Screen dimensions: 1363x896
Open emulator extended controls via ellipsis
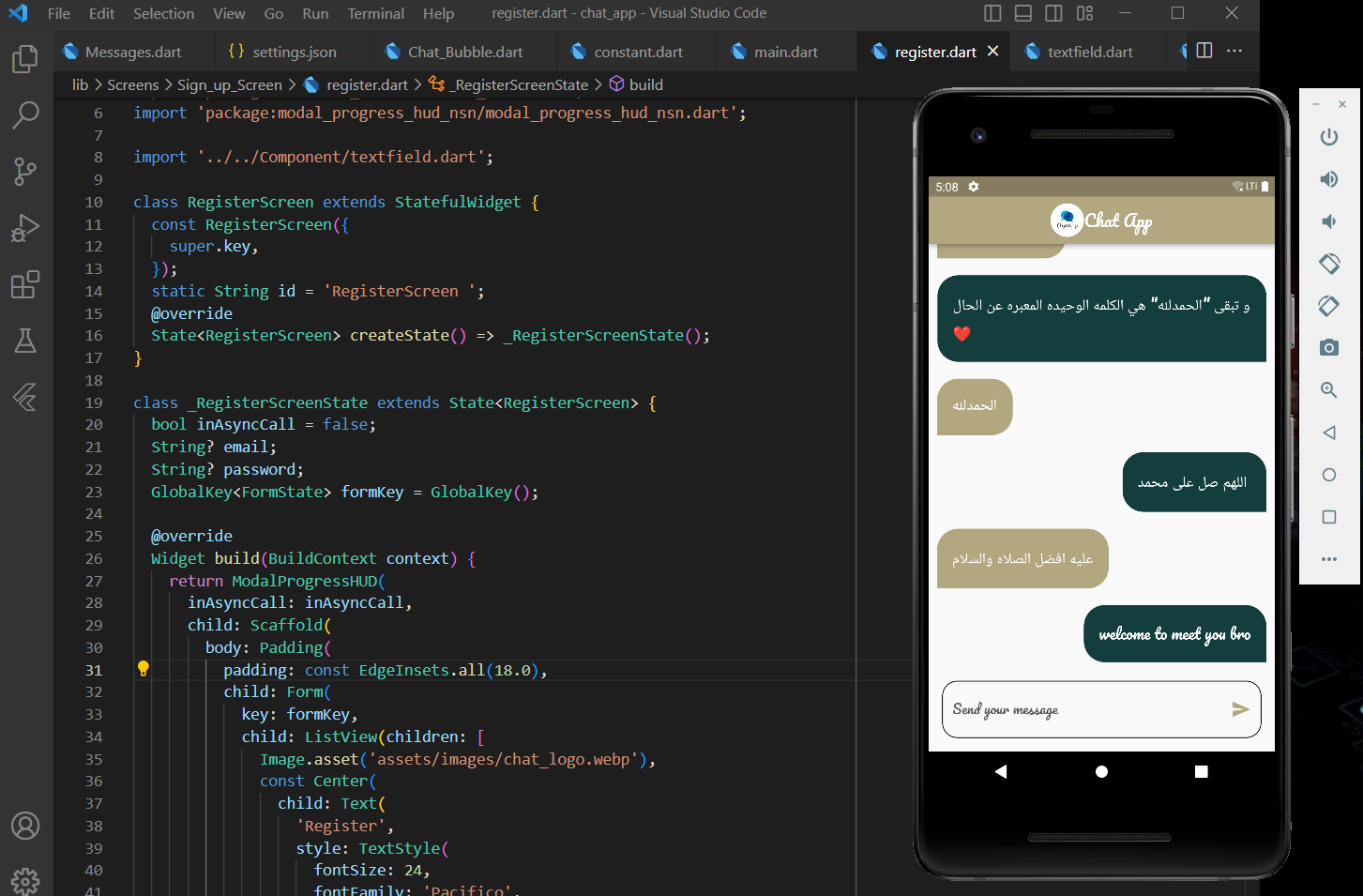(1329, 559)
